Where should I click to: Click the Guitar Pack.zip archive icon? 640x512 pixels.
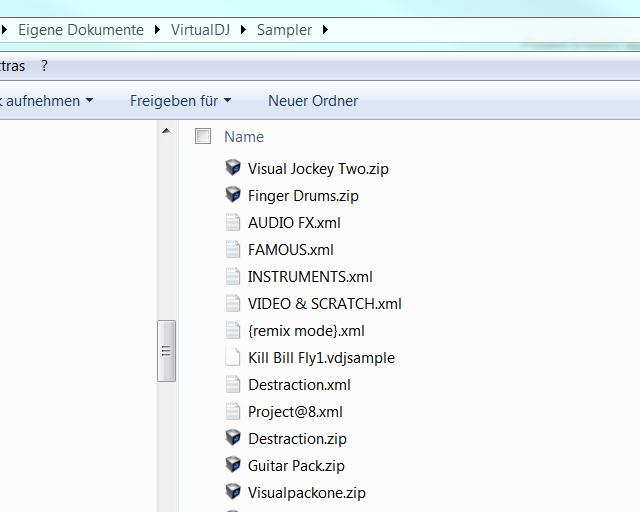(x=233, y=465)
